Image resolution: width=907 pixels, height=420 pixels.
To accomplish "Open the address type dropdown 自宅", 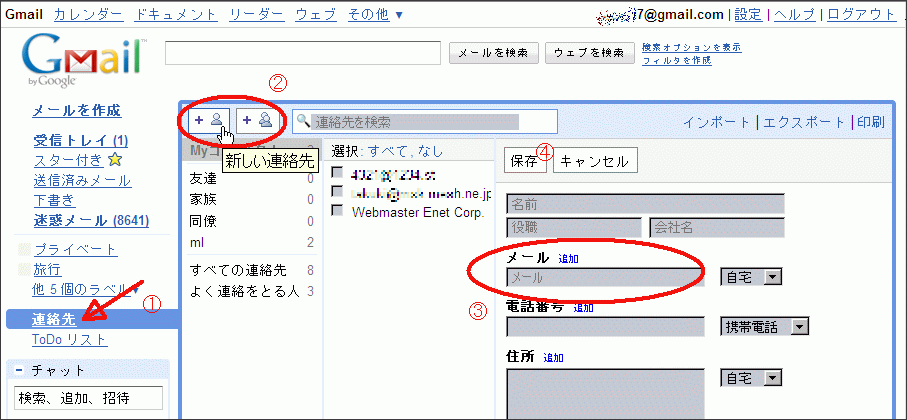I will coord(751,378).
